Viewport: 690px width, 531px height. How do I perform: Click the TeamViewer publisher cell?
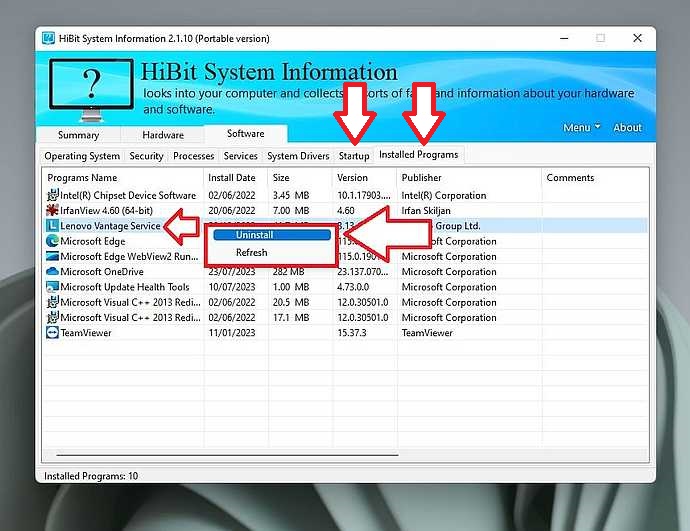click(x=427, y=333)
